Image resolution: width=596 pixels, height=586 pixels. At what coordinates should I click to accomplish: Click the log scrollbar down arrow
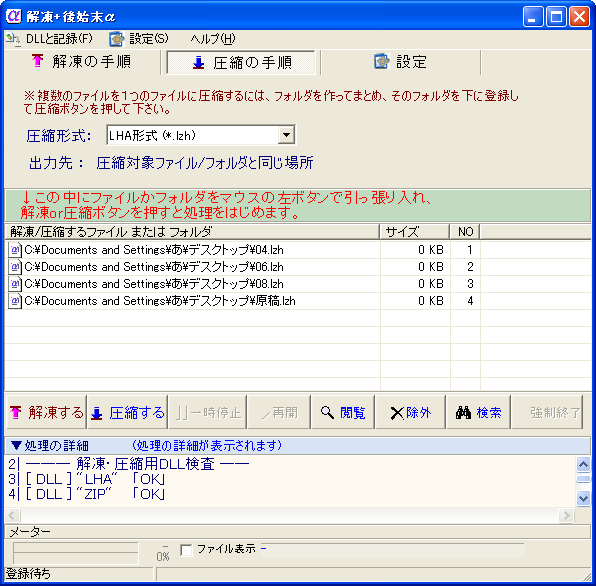click(x=583, y=498)
